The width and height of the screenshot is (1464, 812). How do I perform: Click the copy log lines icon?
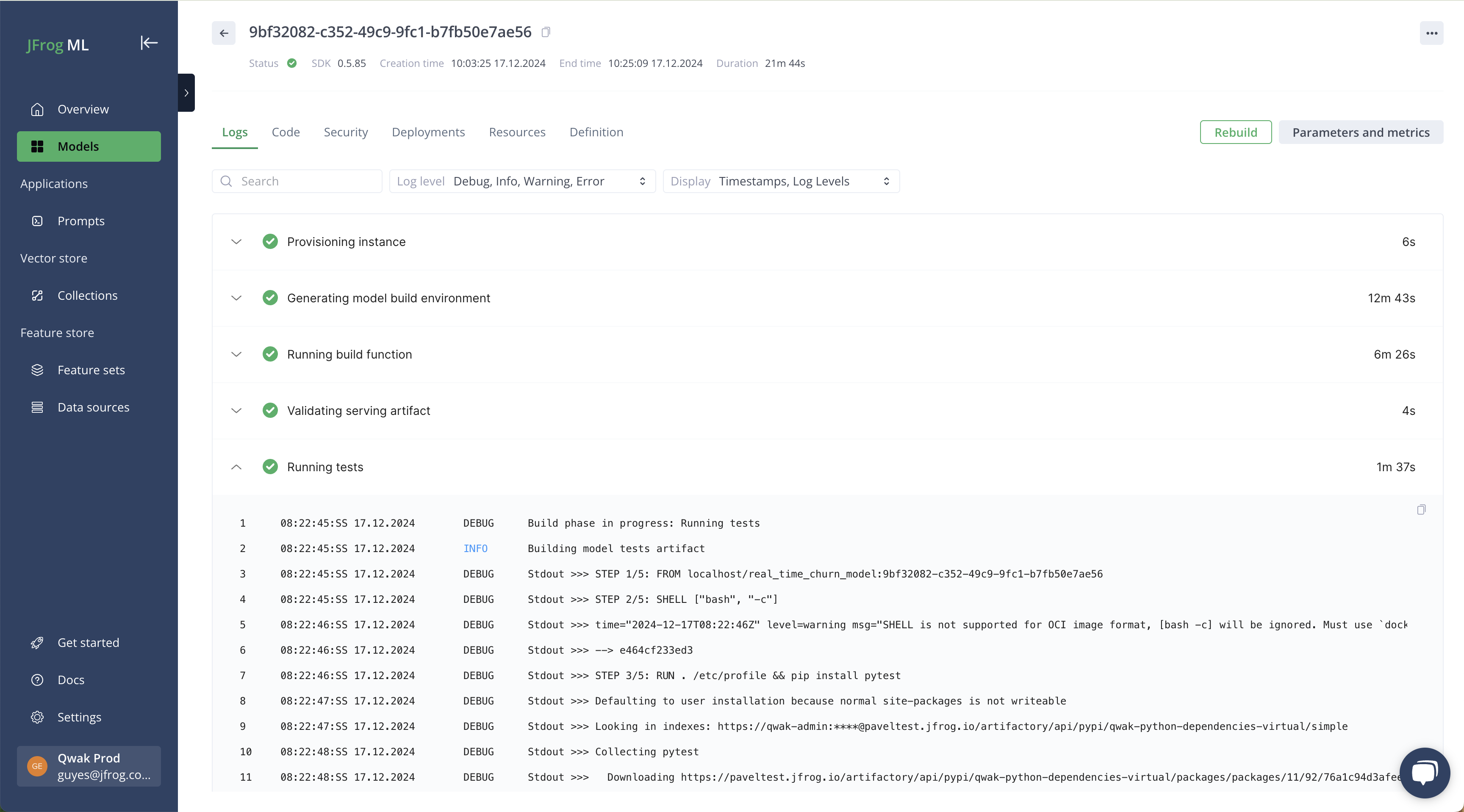[1421, 509]
